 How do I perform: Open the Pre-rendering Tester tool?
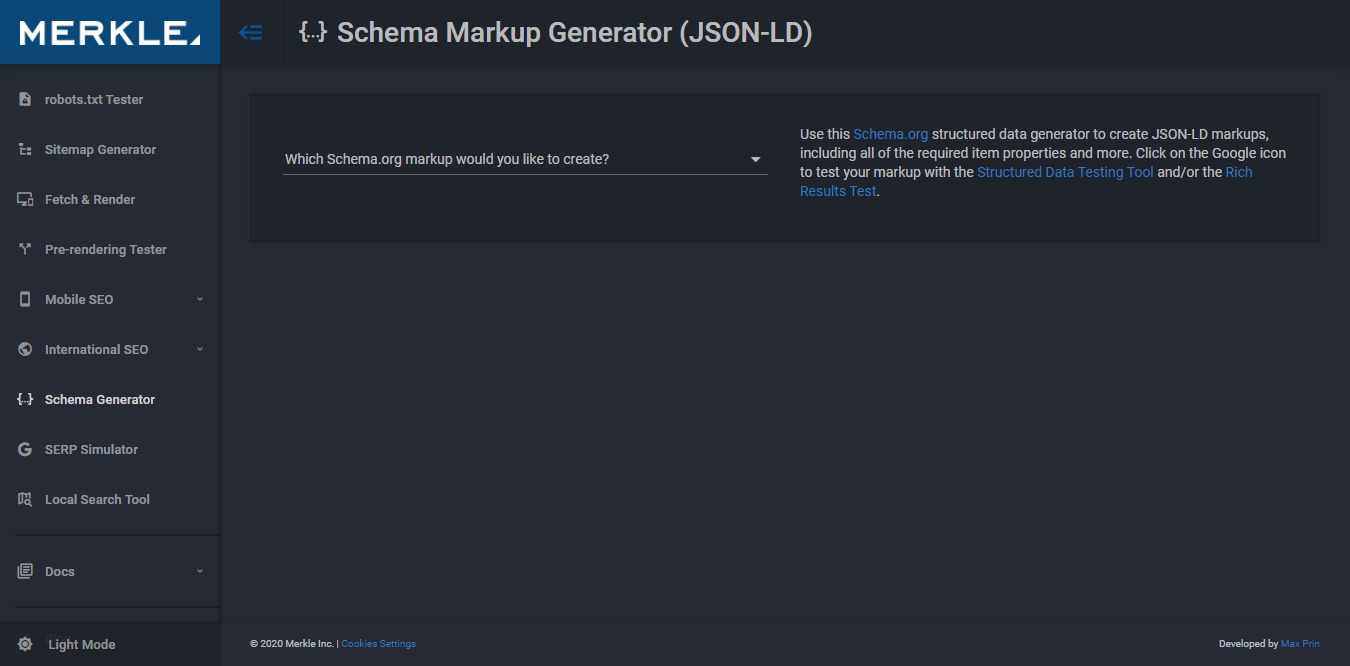105,249
